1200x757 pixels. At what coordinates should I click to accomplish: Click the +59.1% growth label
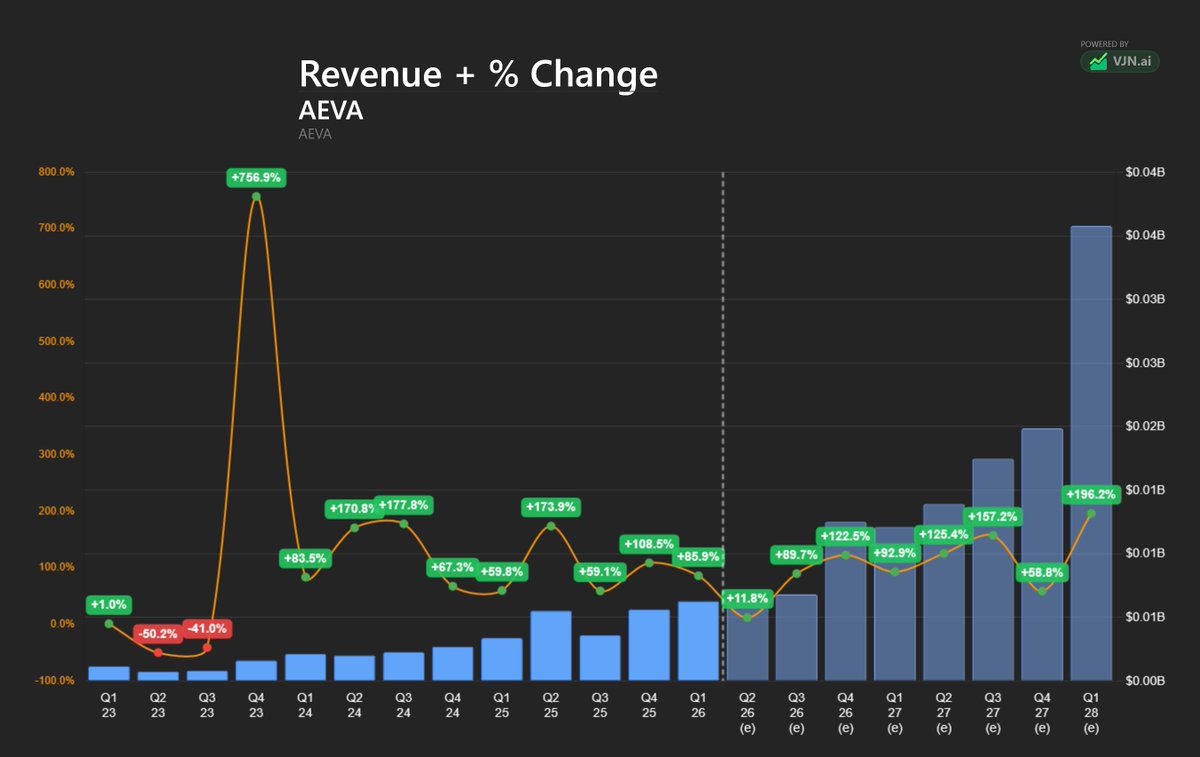click(600, 572)
